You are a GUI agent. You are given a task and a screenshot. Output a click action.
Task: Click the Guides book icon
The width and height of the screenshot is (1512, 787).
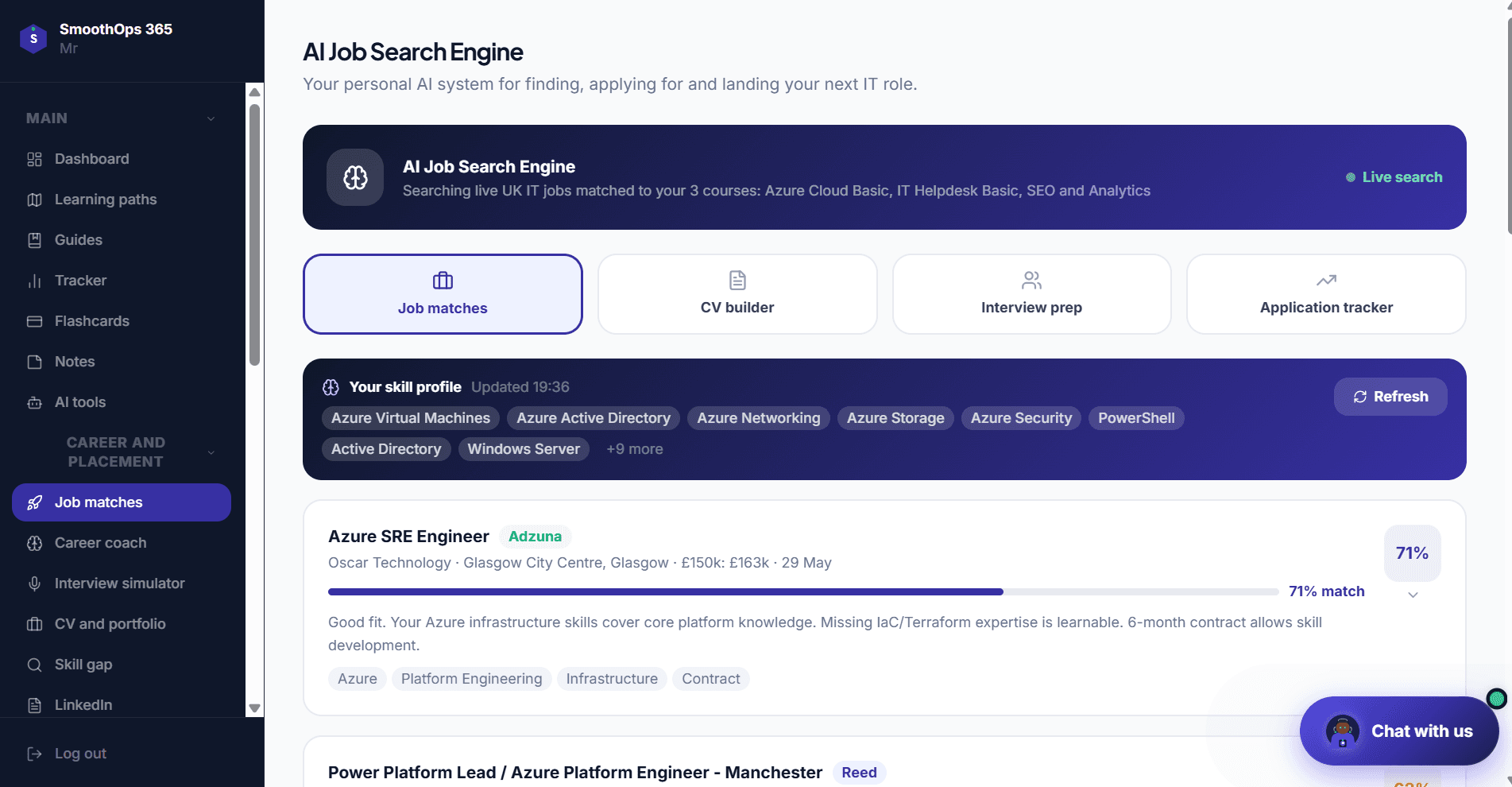pos(34,240)
